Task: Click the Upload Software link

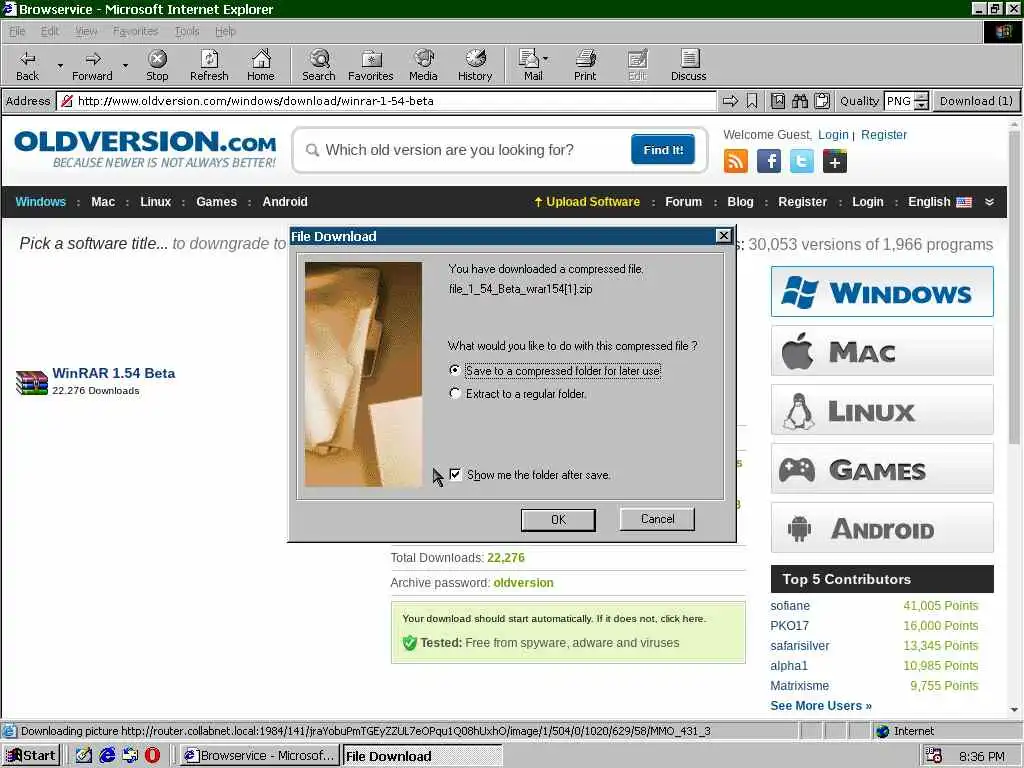Action: point(586,202)
